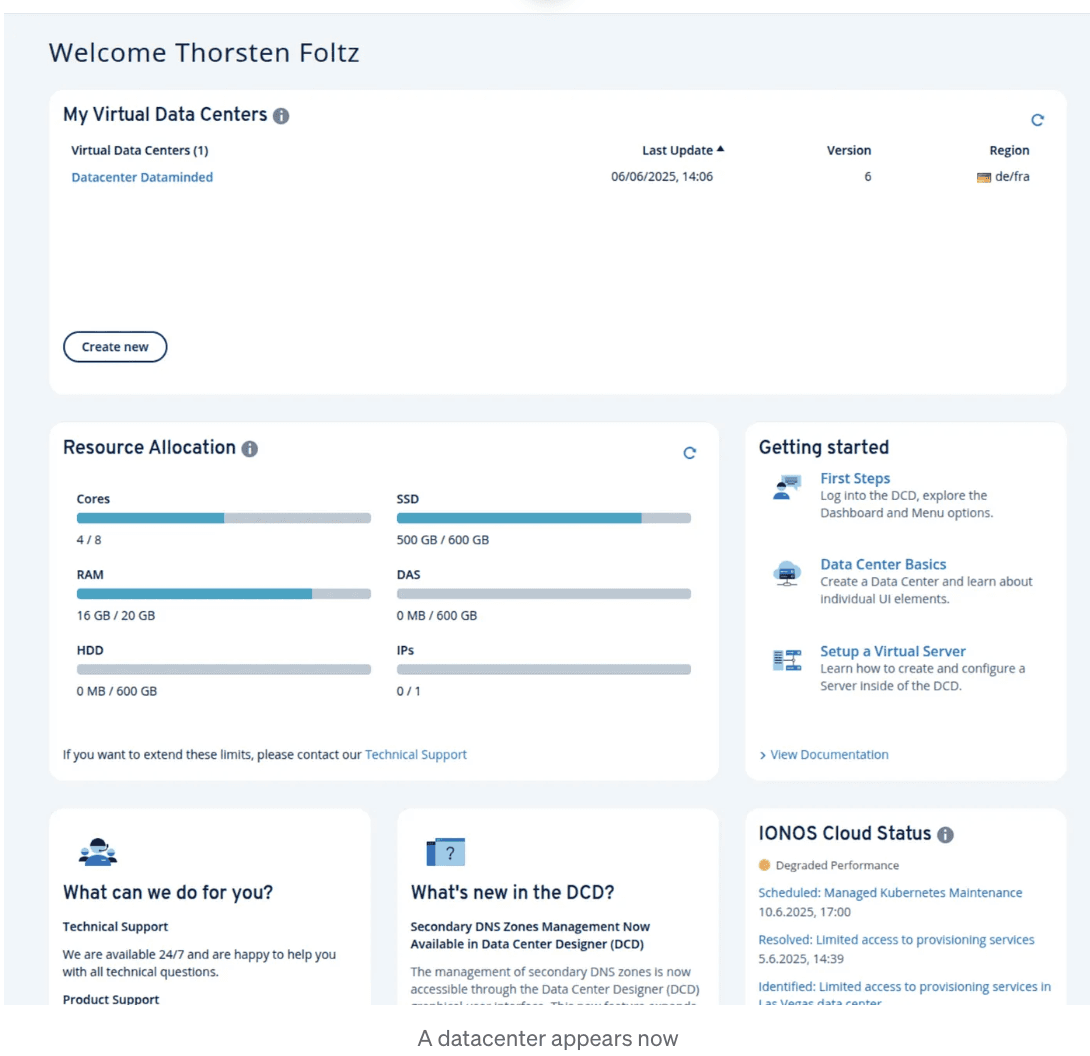Click the Cores usage bar

click(224, 518)
